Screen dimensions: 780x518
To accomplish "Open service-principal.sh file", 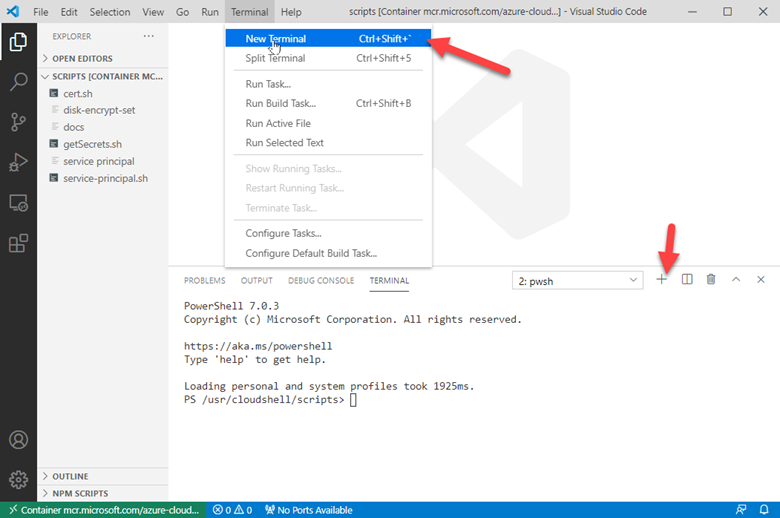I will [102, 178].
